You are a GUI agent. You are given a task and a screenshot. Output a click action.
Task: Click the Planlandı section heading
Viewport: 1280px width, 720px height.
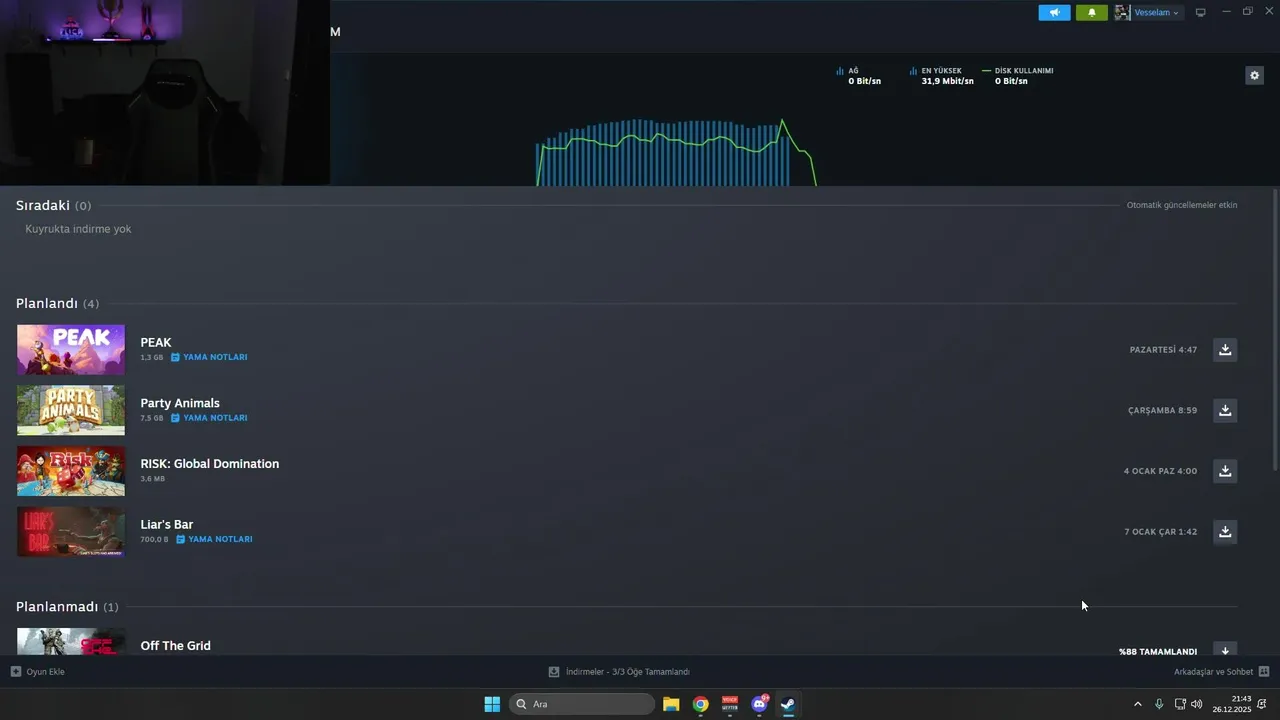[x=47, y=303]
